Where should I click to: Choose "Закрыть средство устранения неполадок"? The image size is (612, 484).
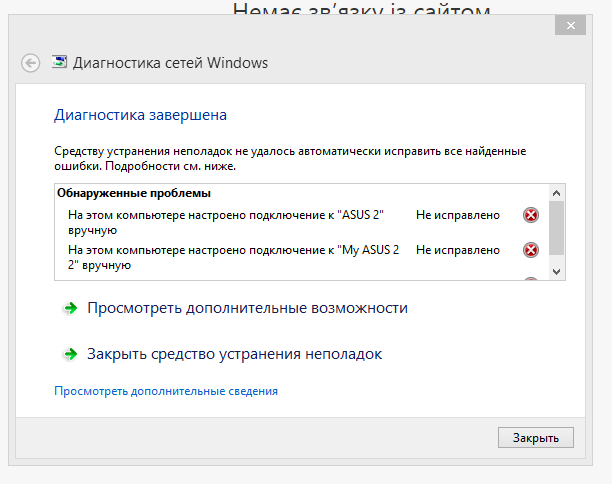(234, 354)
